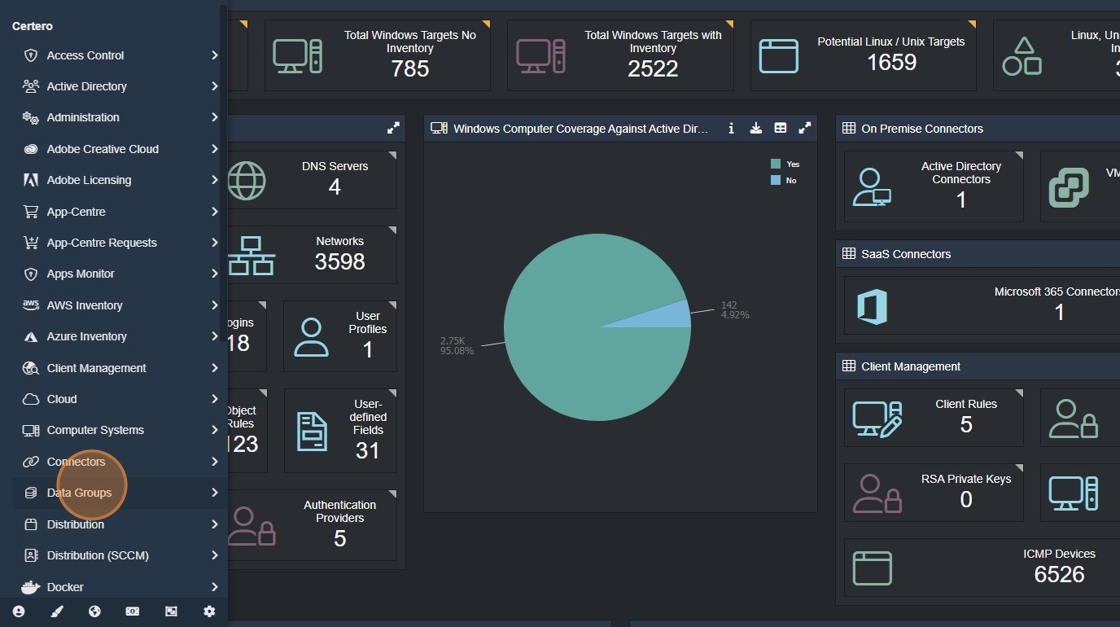1120x627 pixels.
Task: Download the Windows Computer Coverage chart
Action: coord(756,129)
